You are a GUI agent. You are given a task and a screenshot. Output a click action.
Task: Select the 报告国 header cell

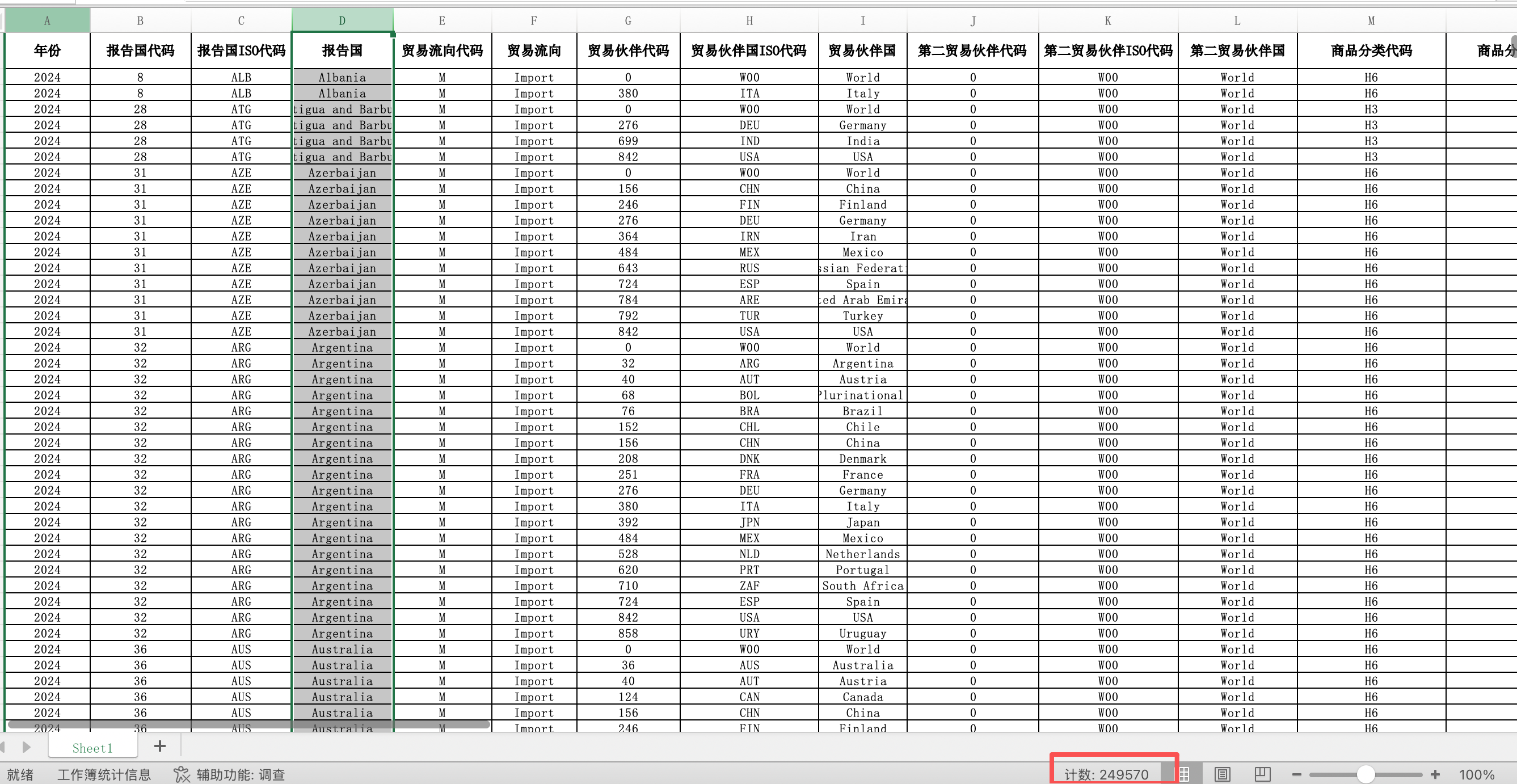pos(342,50)
